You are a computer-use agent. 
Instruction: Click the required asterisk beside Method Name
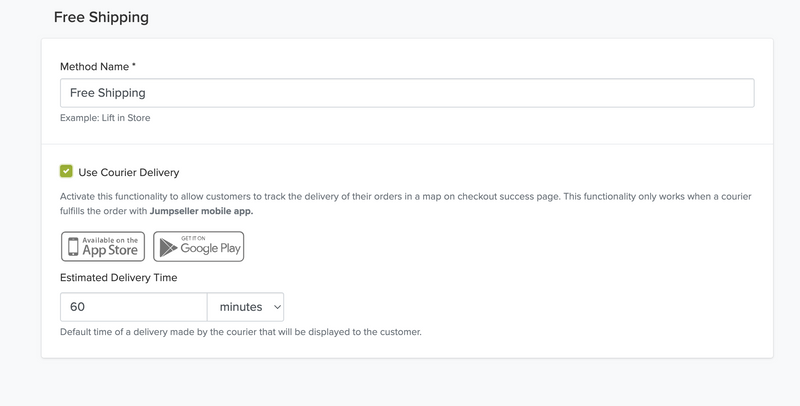(x=134, y=66)
